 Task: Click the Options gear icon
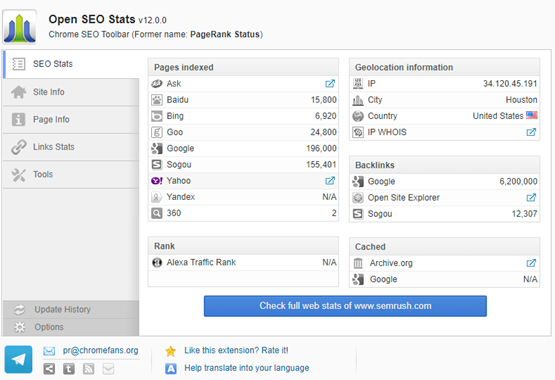(x=20, y=327)
